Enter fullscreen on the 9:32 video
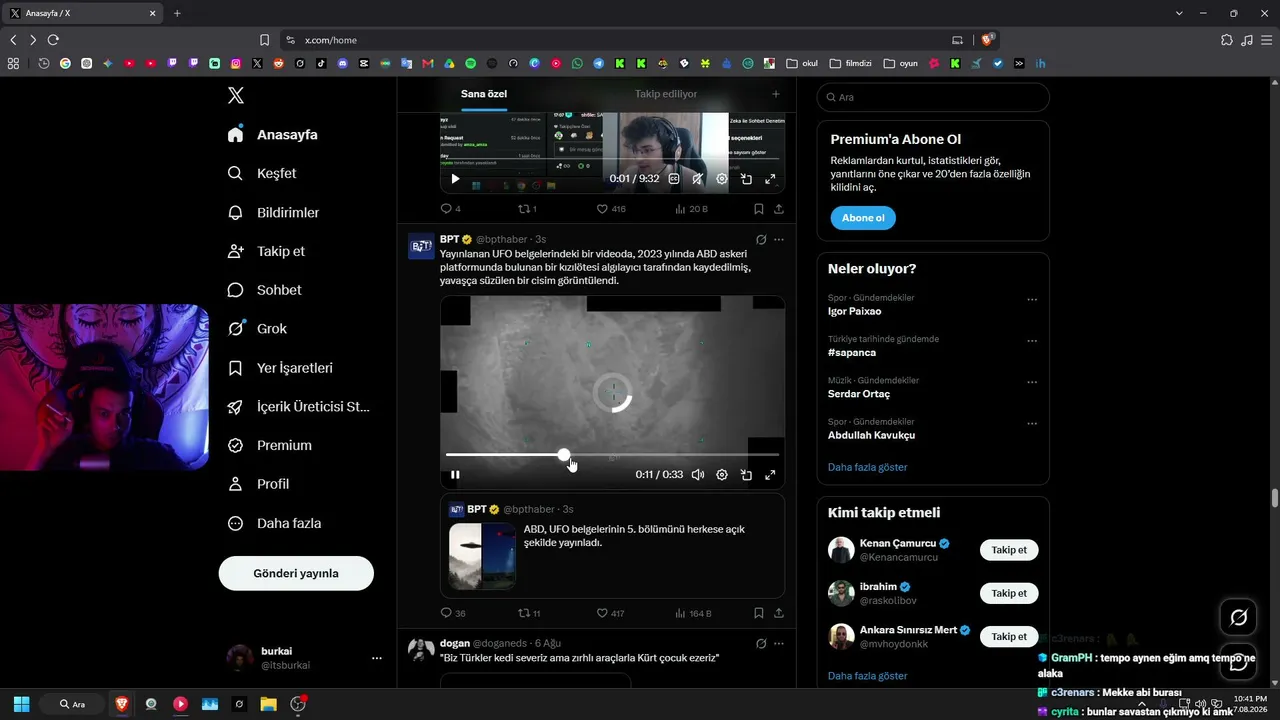Screen dimensions: 1280x720 (x=770, y=179)
